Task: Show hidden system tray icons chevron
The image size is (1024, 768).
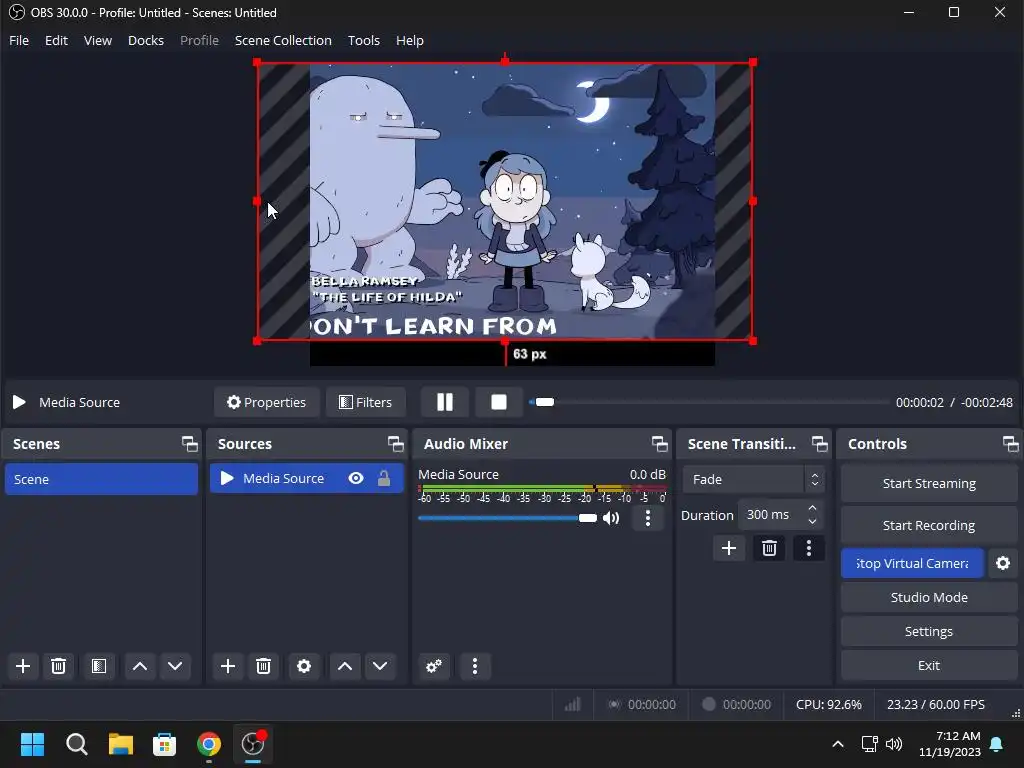Action: [838, 744]
